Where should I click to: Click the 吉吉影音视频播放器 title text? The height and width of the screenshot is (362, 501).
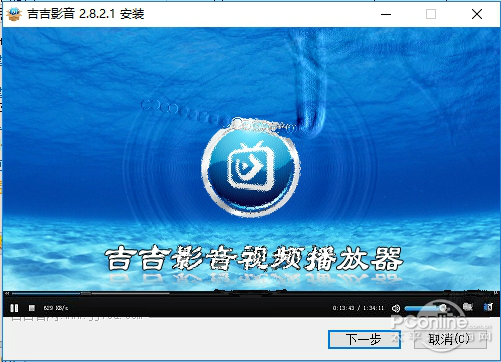254,259
